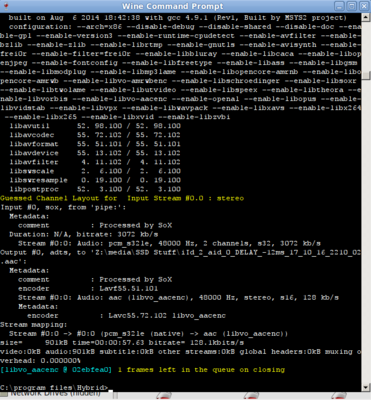Click the Stream #0:0 -> #0:0 mapping line

[x=149, y=333]
